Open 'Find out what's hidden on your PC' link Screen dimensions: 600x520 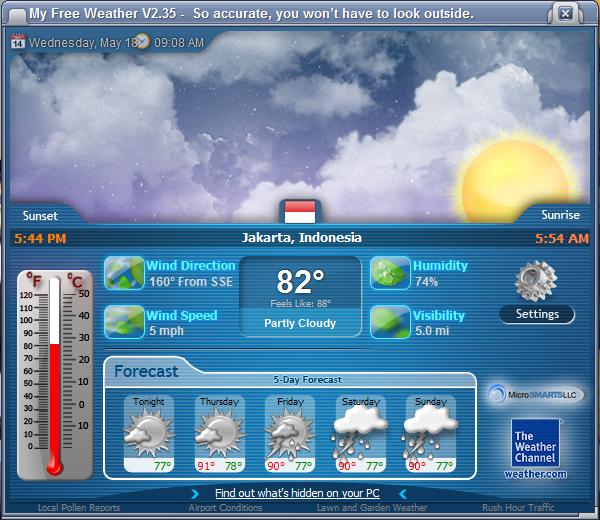pos(297,493)
